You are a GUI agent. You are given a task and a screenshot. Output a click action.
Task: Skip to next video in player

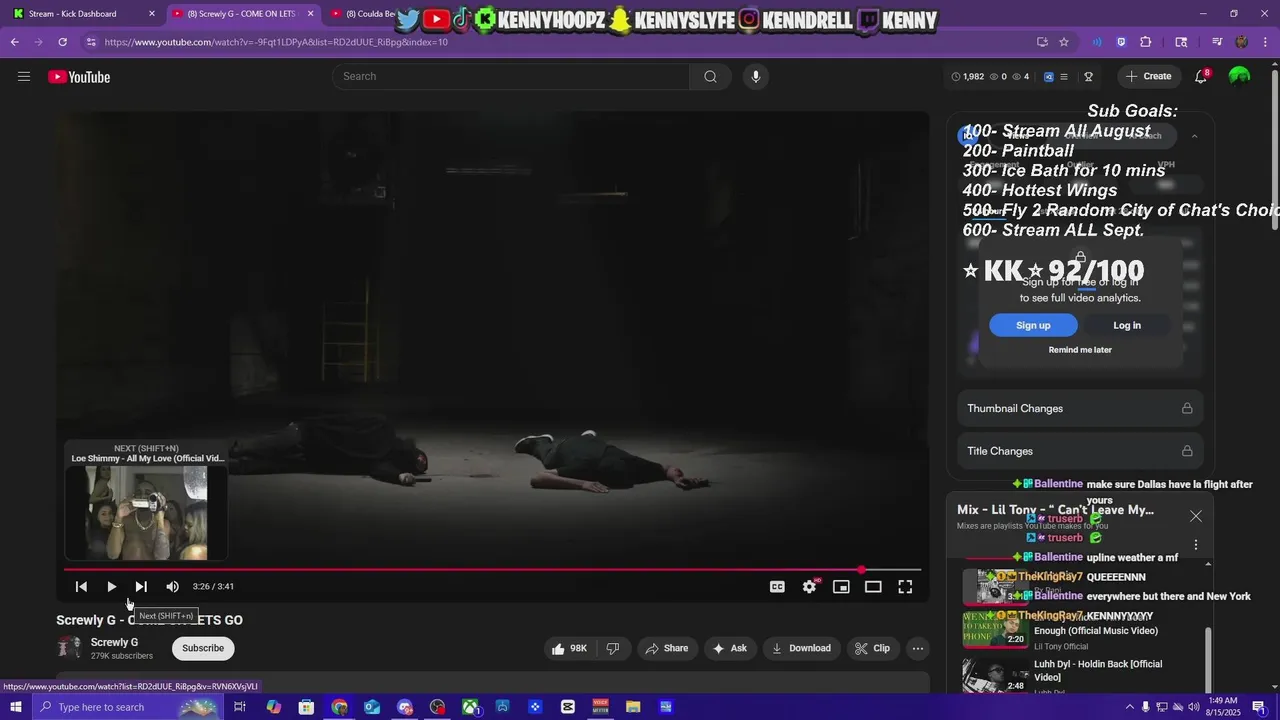point(141,587)
